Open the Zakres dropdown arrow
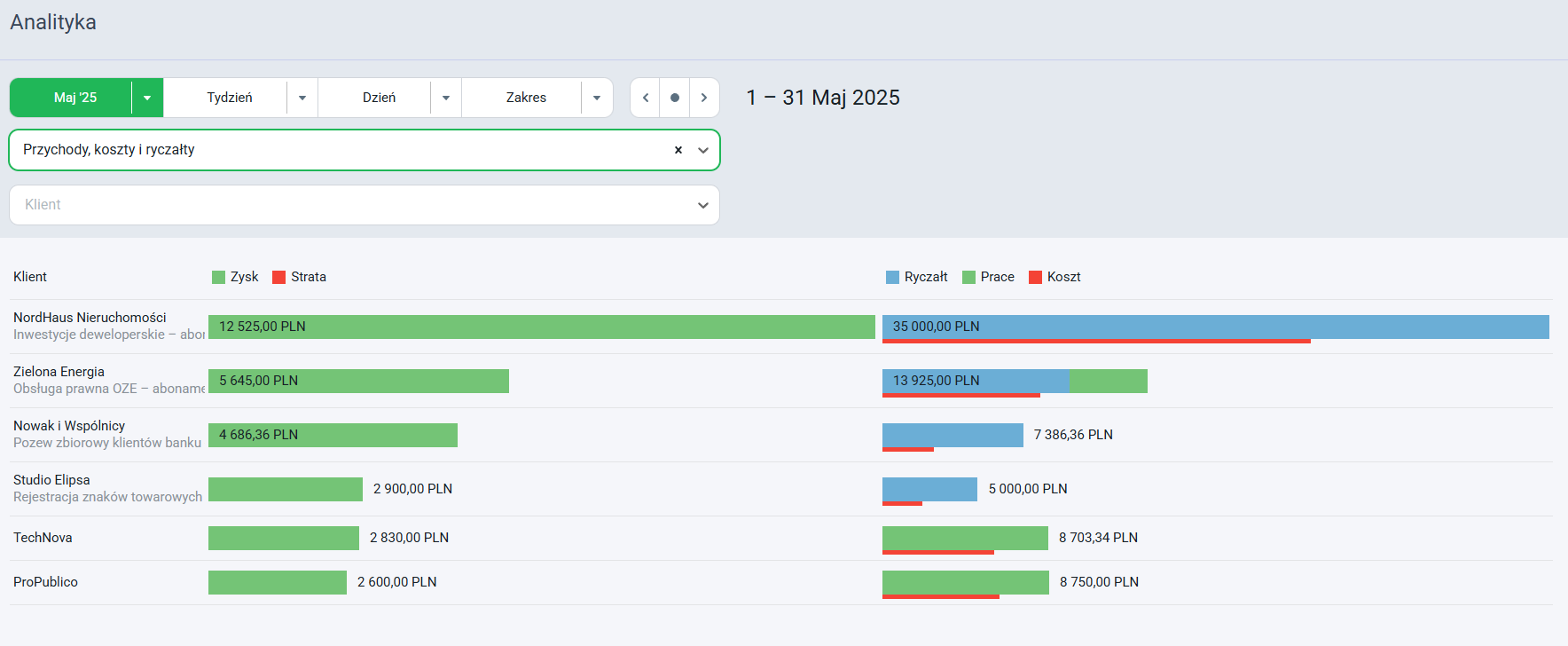Screen dimensions: 1568x646 pyautogui.click(x=597, y=98)
